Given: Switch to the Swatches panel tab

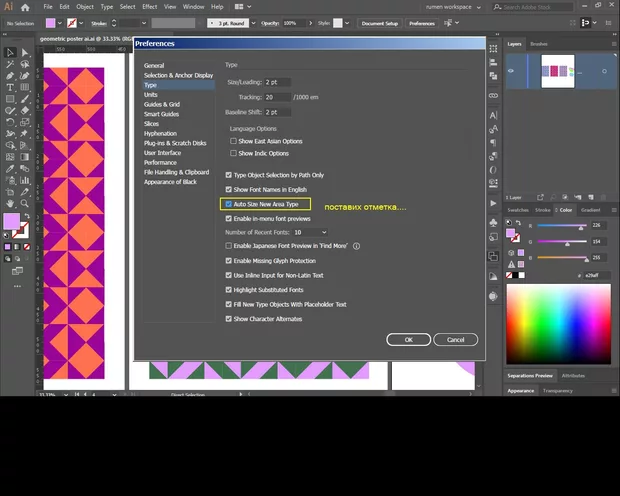Looking at the screenshot, I should point(518,210).
